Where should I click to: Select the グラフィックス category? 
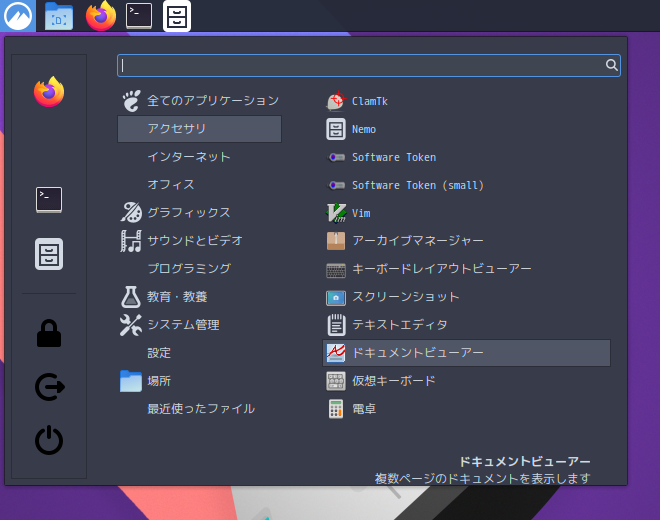200,212
